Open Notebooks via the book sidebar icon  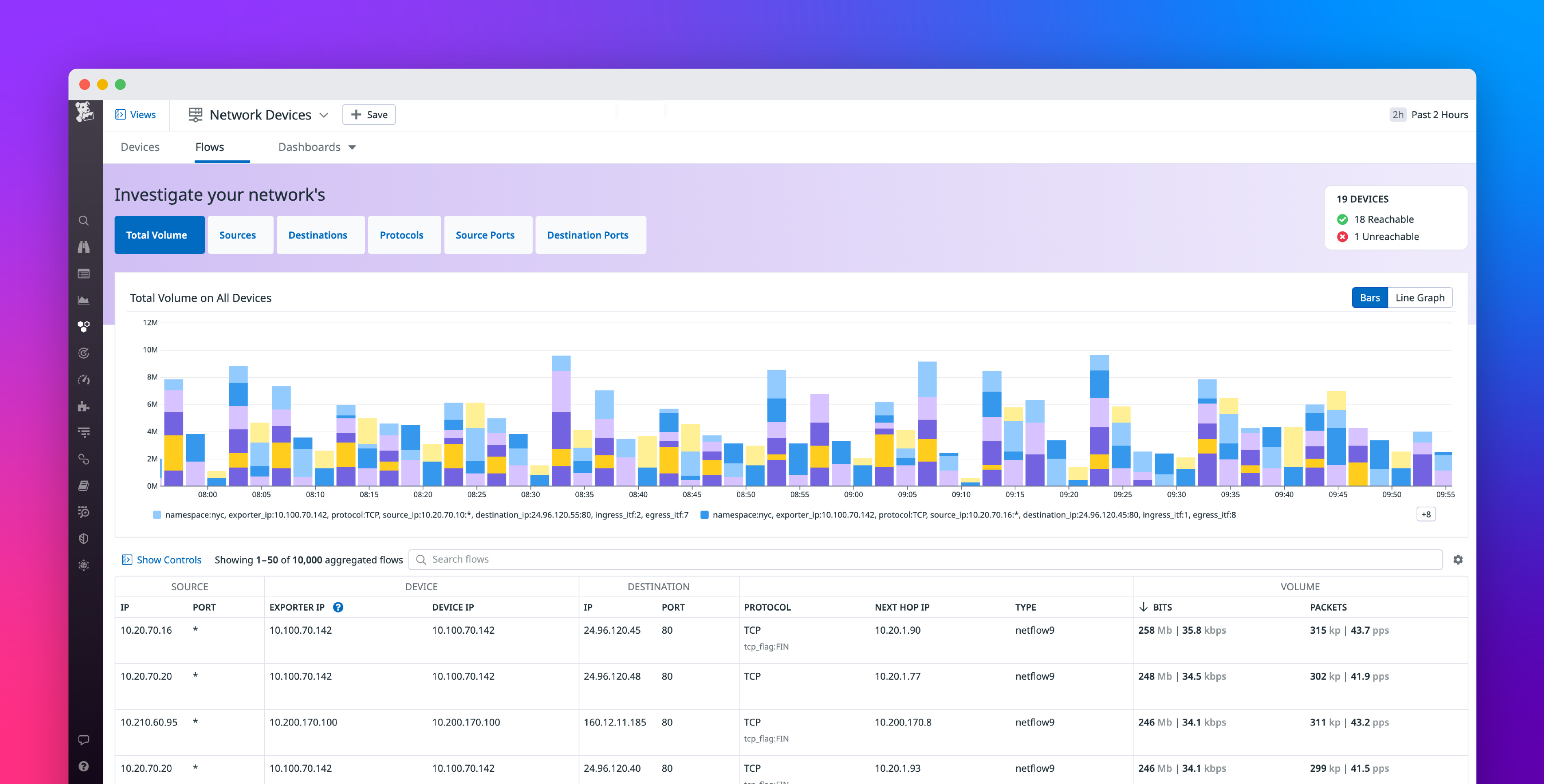coord(84,486)
